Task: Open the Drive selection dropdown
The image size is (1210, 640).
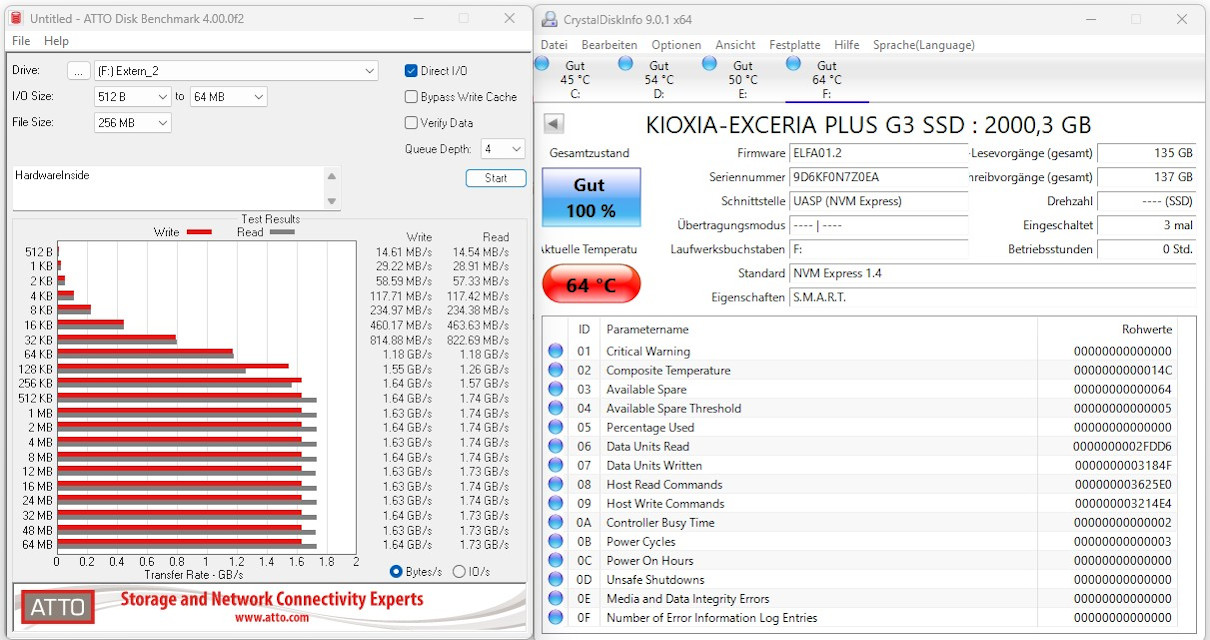Action: click(x=236, y=71)
